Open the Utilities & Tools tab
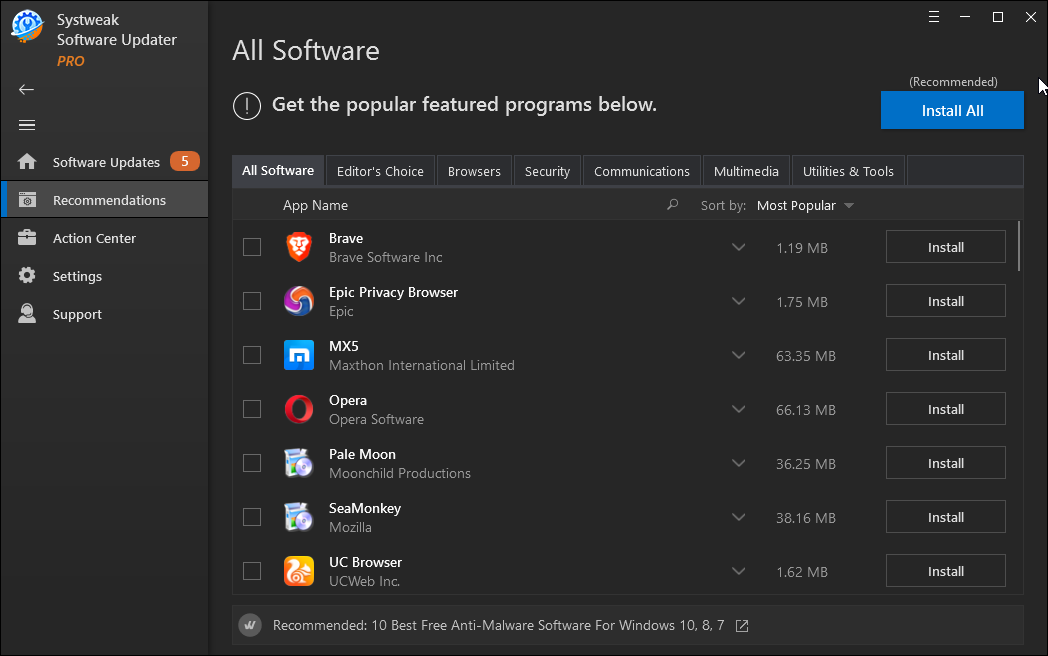 848,171
